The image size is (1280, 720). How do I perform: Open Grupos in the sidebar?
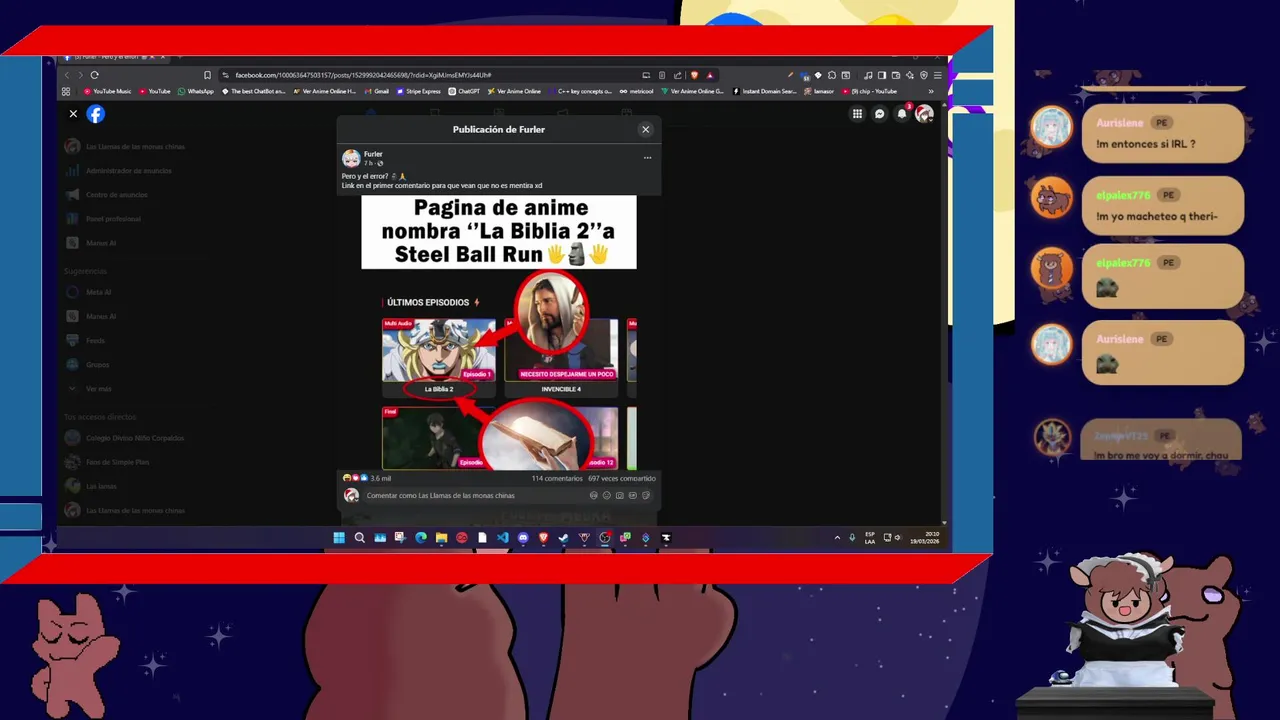point(87,365)
